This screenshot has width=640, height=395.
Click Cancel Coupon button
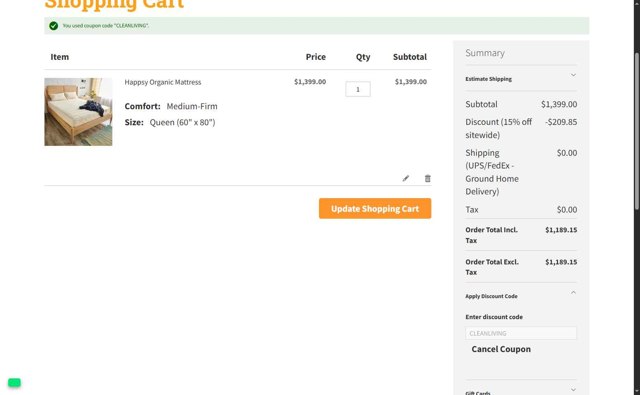(501, 349)
